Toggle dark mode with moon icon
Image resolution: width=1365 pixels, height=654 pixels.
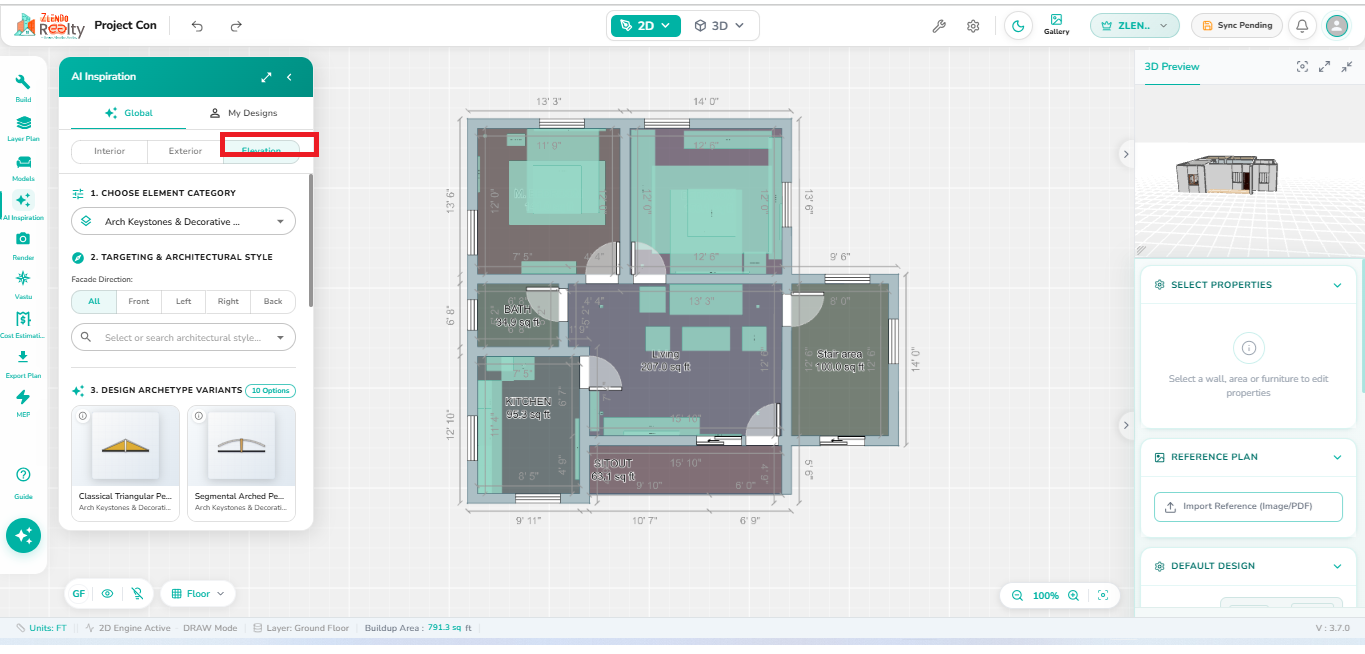point(1018,26)
